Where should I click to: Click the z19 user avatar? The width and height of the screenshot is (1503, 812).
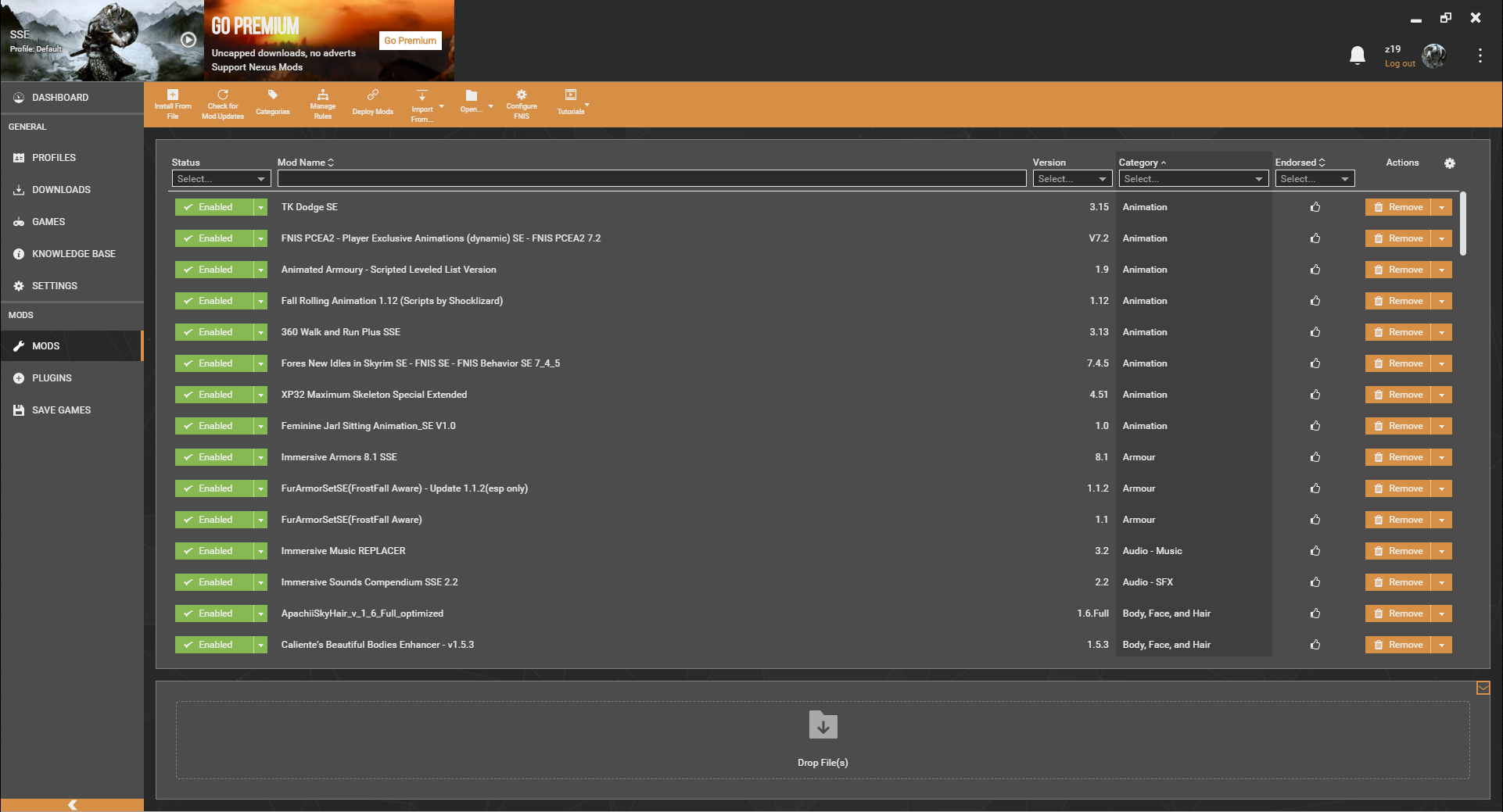[x=1434, y=55]
